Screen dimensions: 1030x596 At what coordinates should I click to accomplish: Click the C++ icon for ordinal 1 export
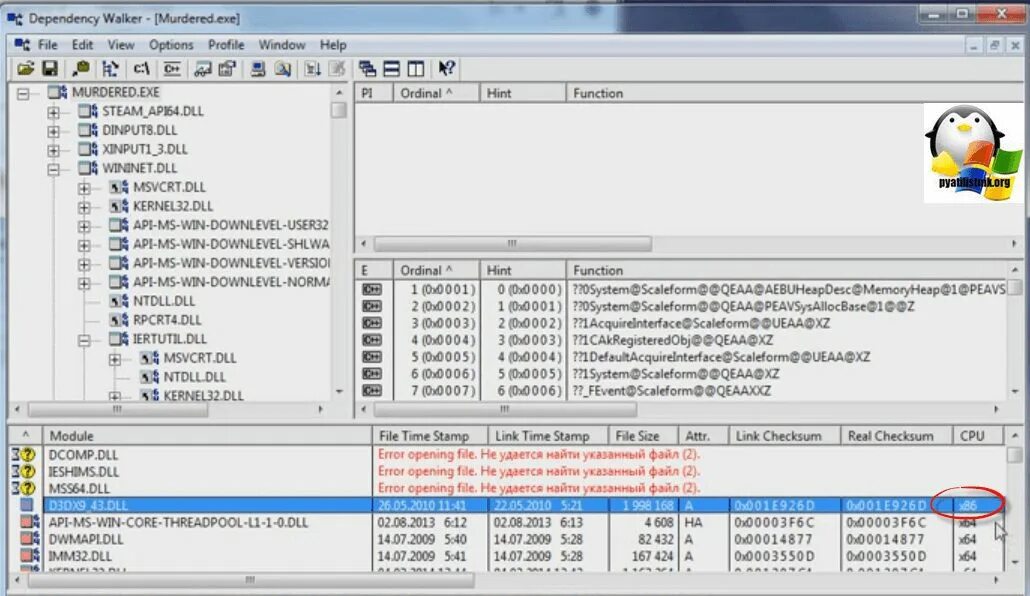[372, 289]
